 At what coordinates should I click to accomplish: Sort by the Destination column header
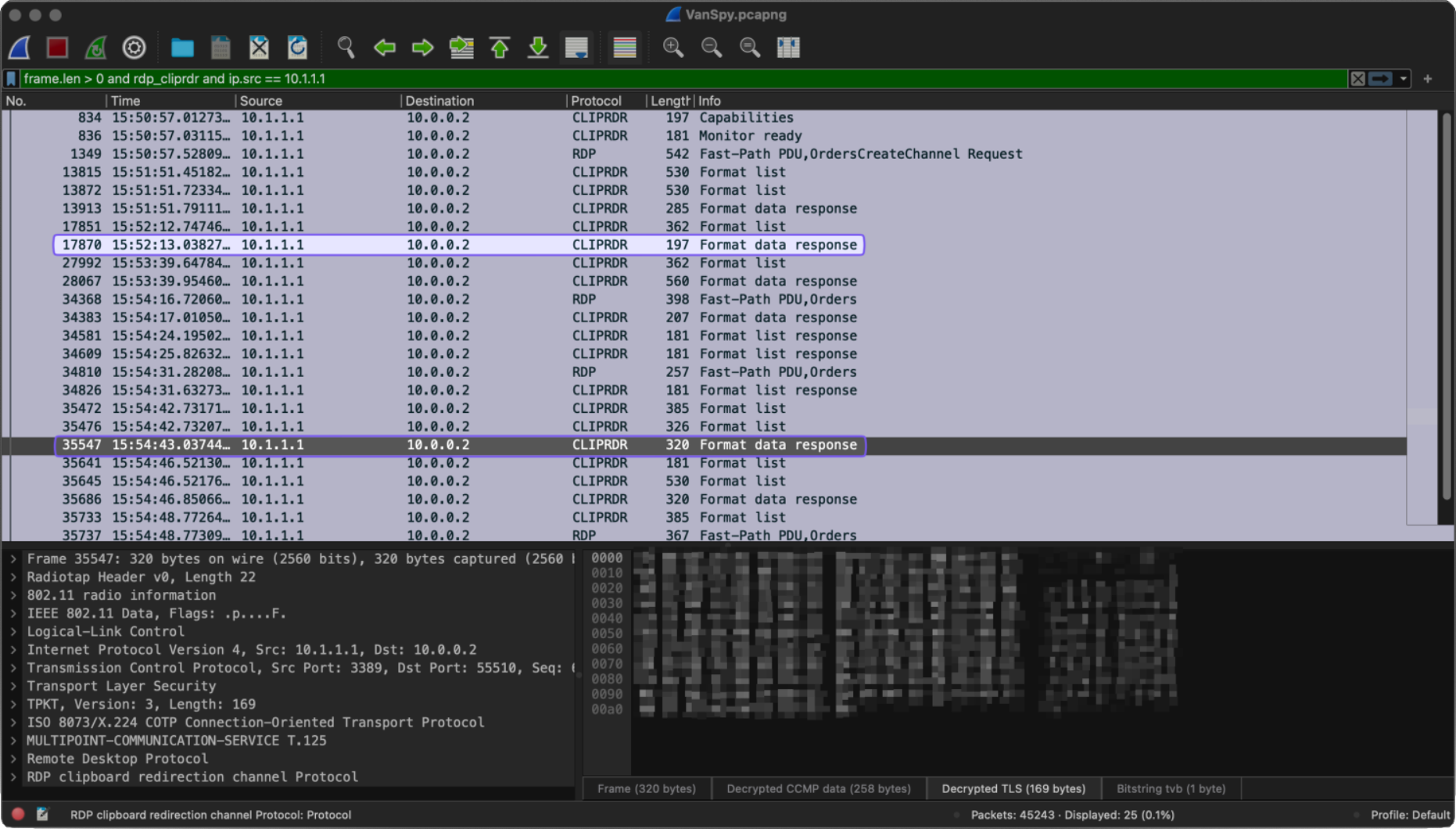(x=484, y=101)
